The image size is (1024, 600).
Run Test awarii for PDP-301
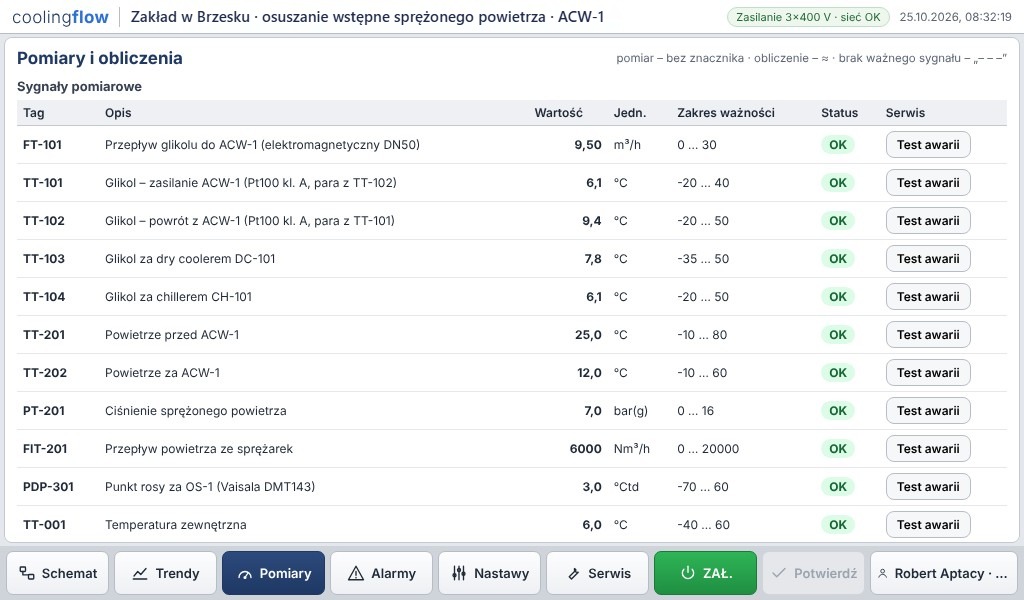(x=928, y=486)
